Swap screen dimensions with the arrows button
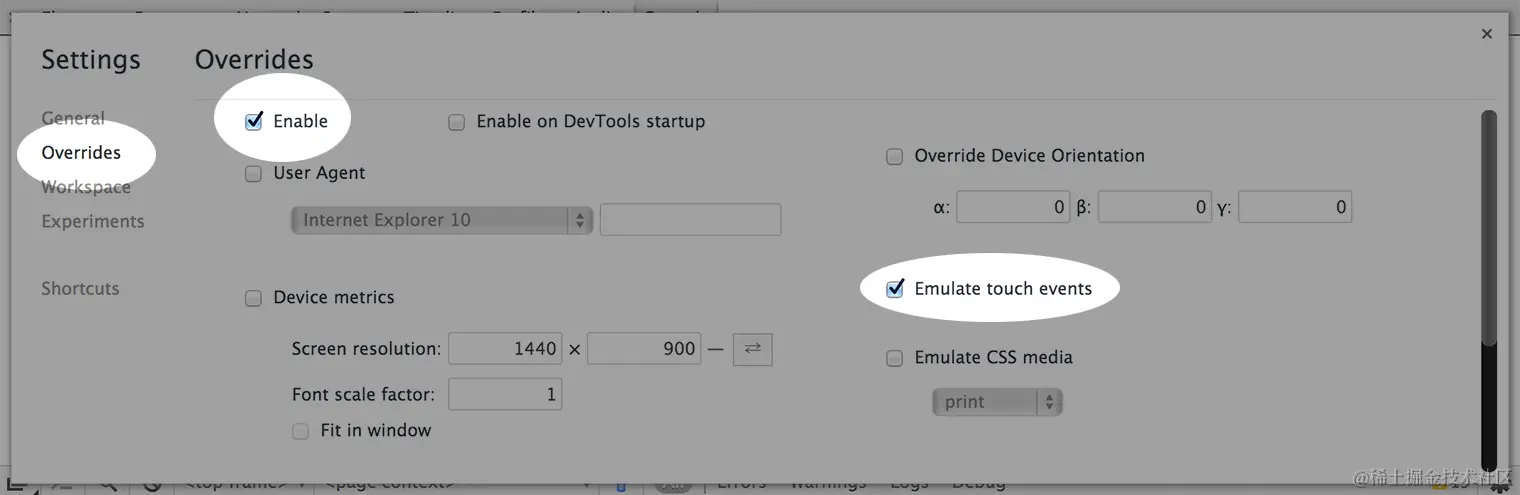 (x=753, y=348)
